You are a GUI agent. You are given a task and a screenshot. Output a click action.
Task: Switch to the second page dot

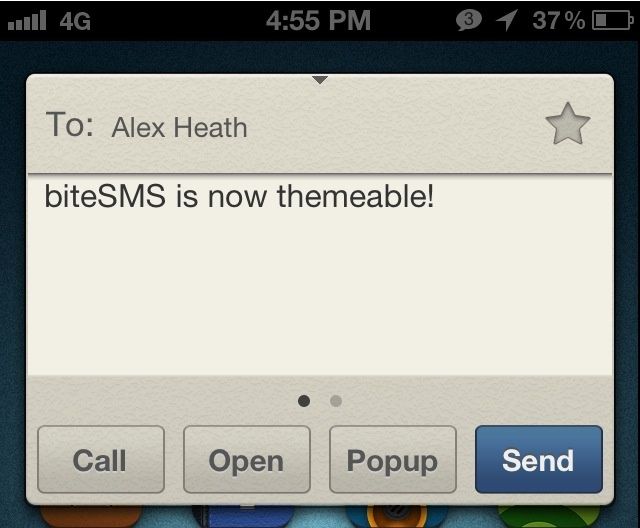pyautogui.click(x=336, y=401)
